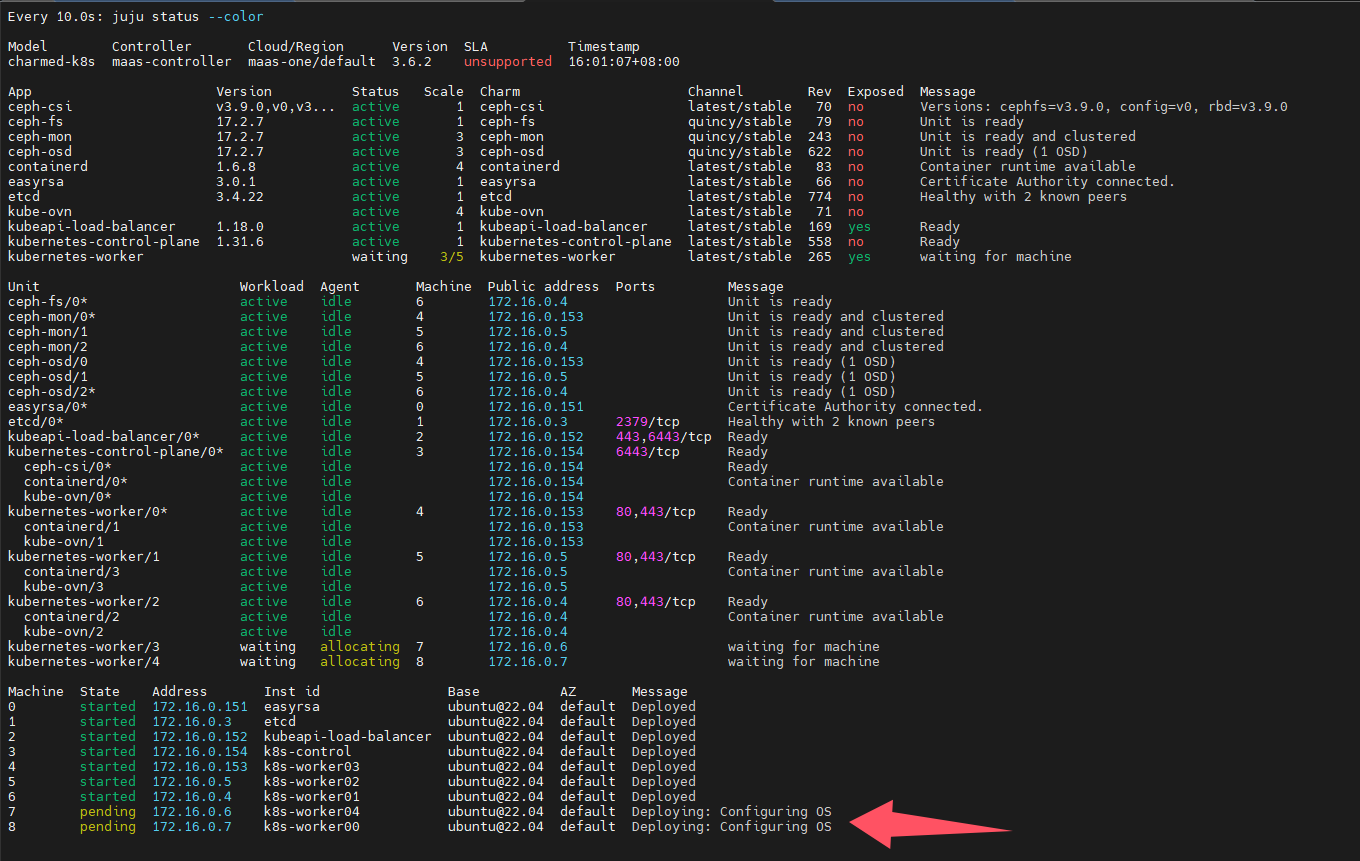Select etcd version '3.4.22'
This screenshot has height=861, width=1360.
[240, 197]
